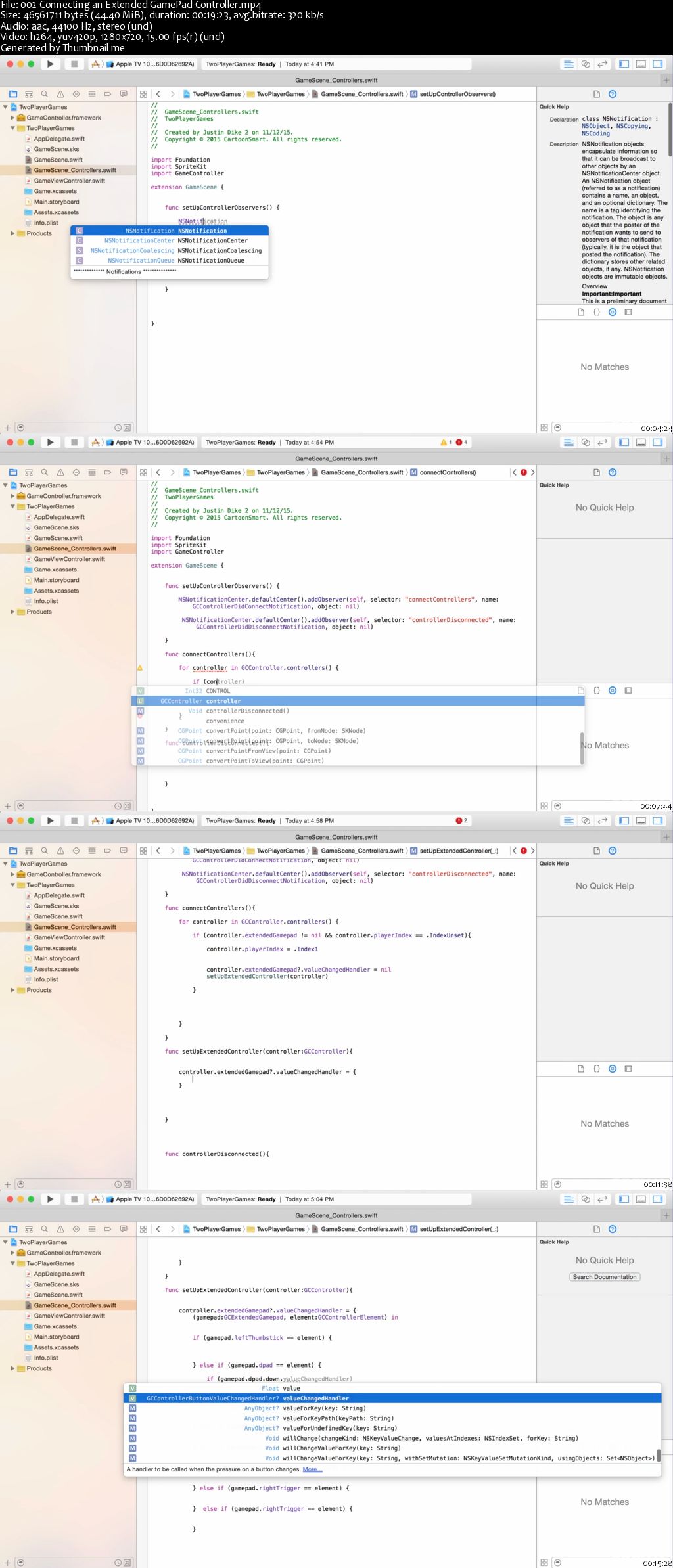Image resolution: width=673 pixels, height=1568 pixels.
Task: Toggle navigator pane in 4:54 PM frame
Action: point(624,442)
